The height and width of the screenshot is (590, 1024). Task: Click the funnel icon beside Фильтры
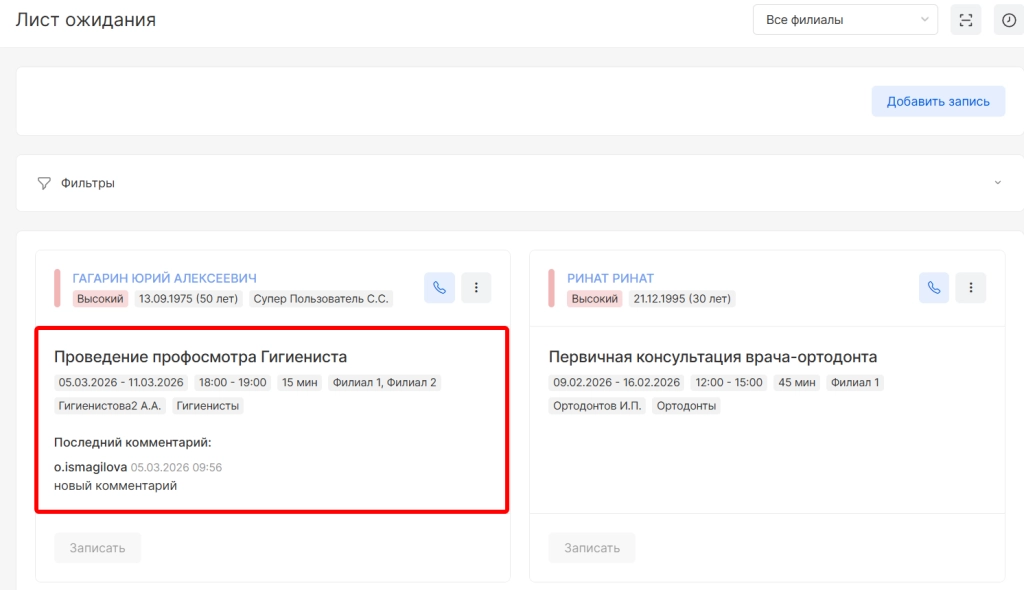(x=44, y=183)
